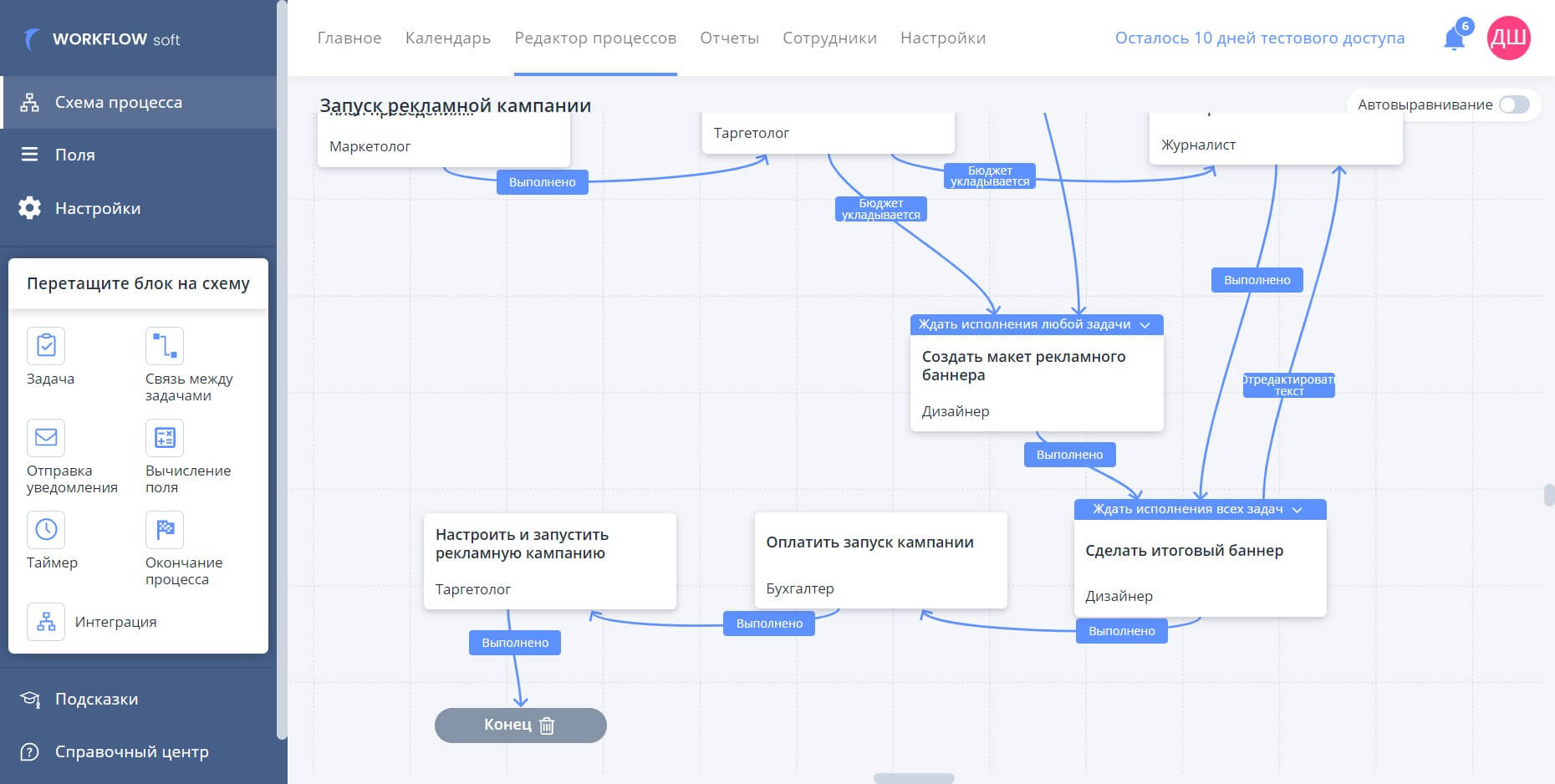Image resolution: width=1555 pixels, height=784 pixels.
Task: Click Выполнено label below Настроить и запустить
Action: [515, 643]
